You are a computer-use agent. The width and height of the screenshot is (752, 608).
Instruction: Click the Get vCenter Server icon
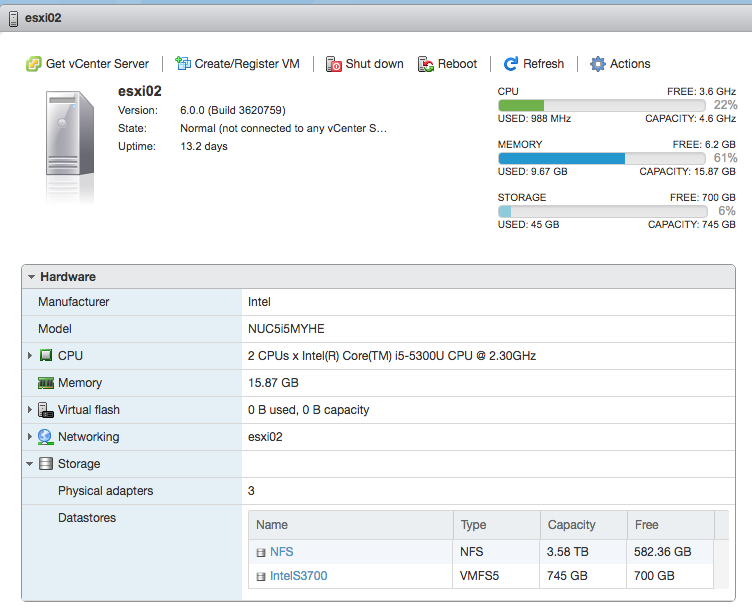click(34, 64)
